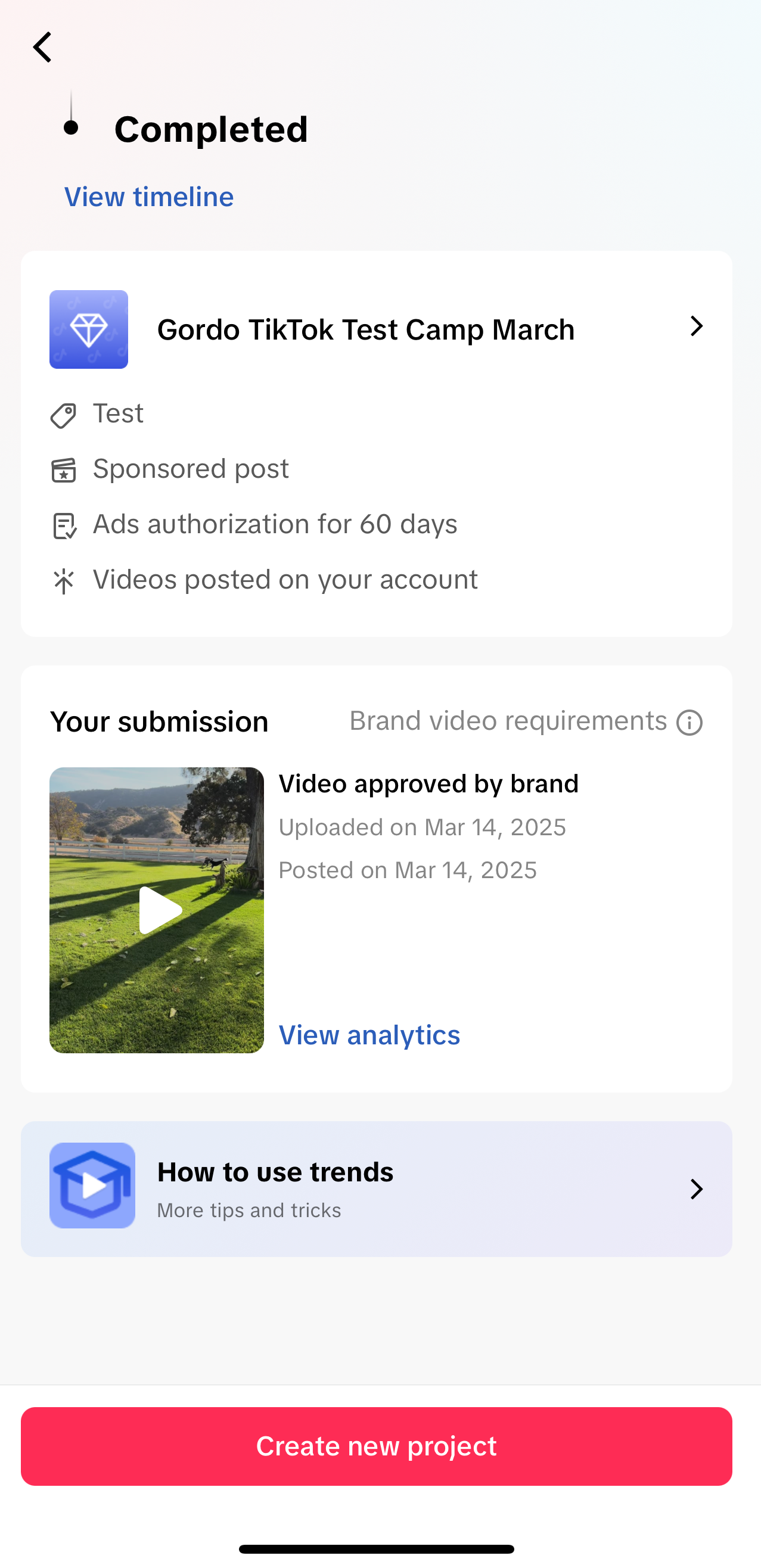Screen dimensions: 761x1568
Task: Open the View analytics link
Action: [x=369, y=1035]
